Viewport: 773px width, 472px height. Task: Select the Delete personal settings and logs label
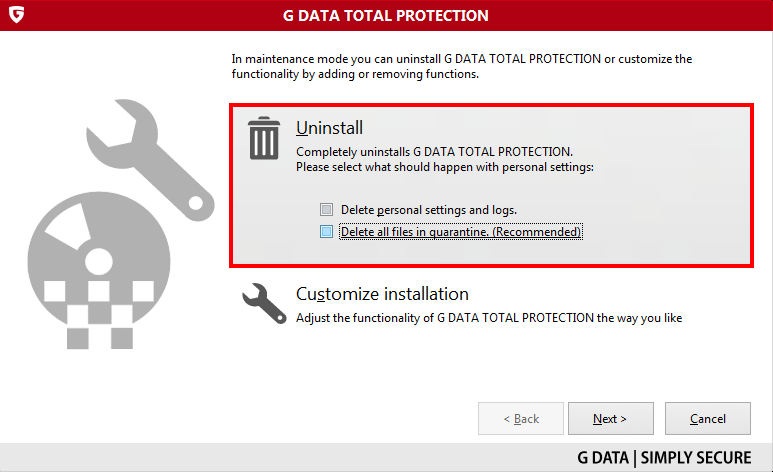(x=428, y=210)
